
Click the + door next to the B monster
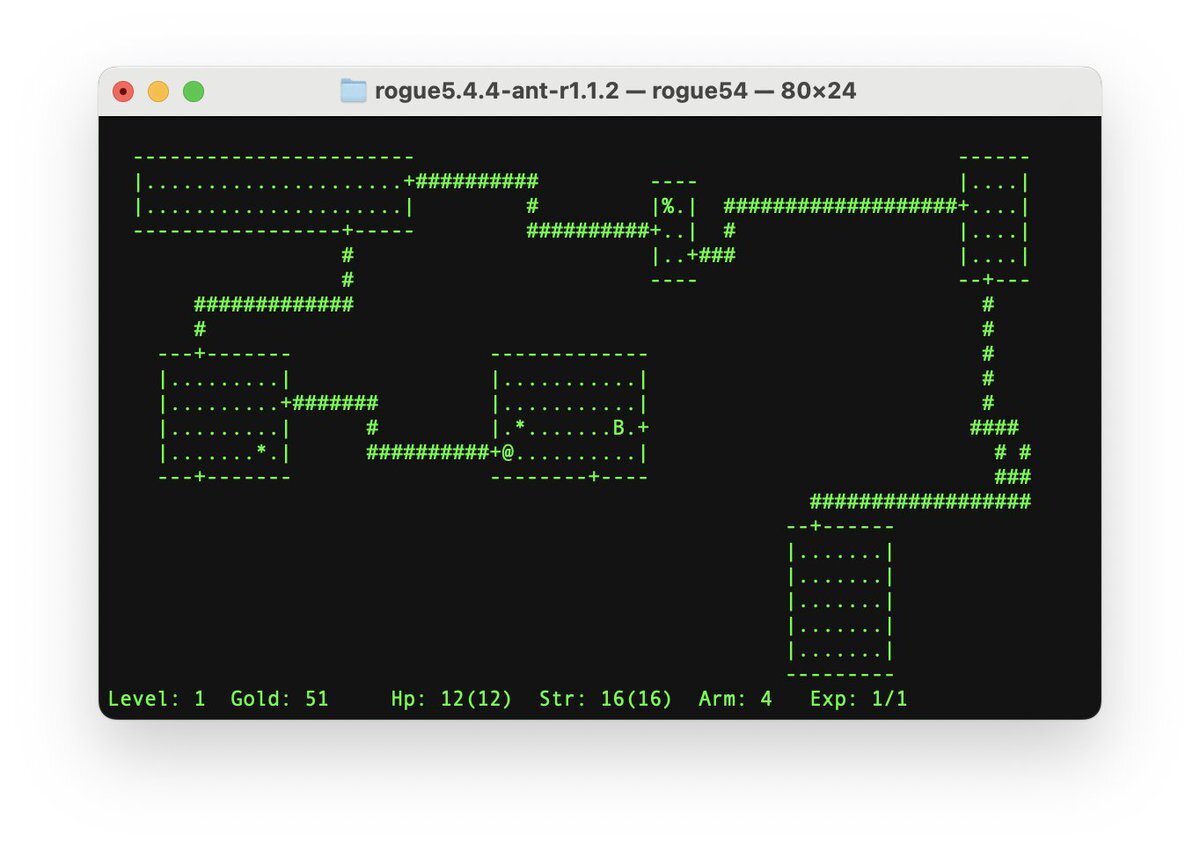click(643, 428)
